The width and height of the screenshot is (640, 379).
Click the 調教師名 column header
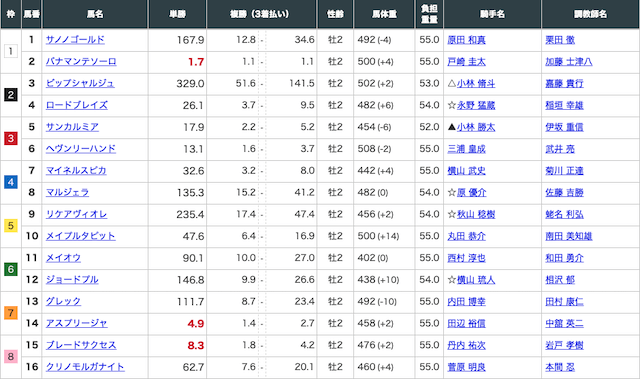(590, 14)
